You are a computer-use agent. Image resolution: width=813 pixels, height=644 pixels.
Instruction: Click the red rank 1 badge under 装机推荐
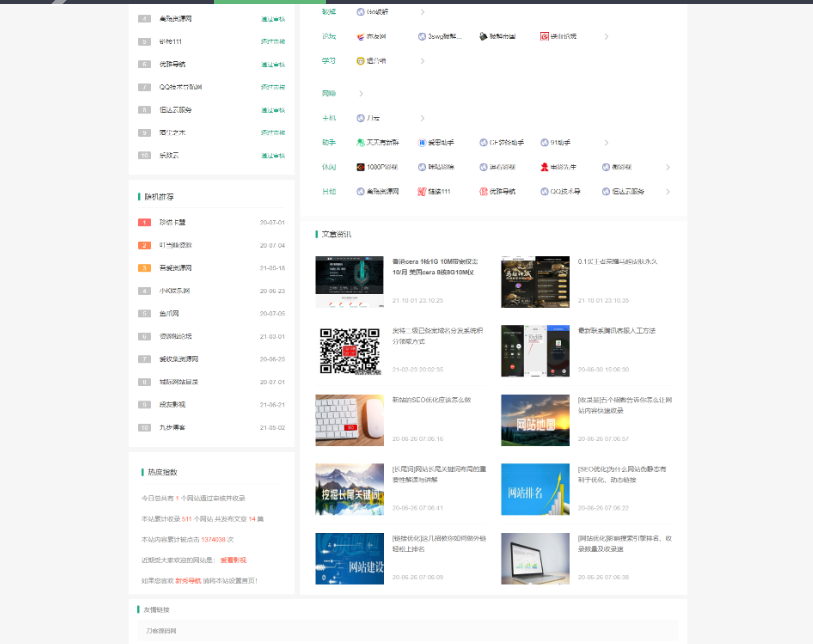click(x=144, y=222)
